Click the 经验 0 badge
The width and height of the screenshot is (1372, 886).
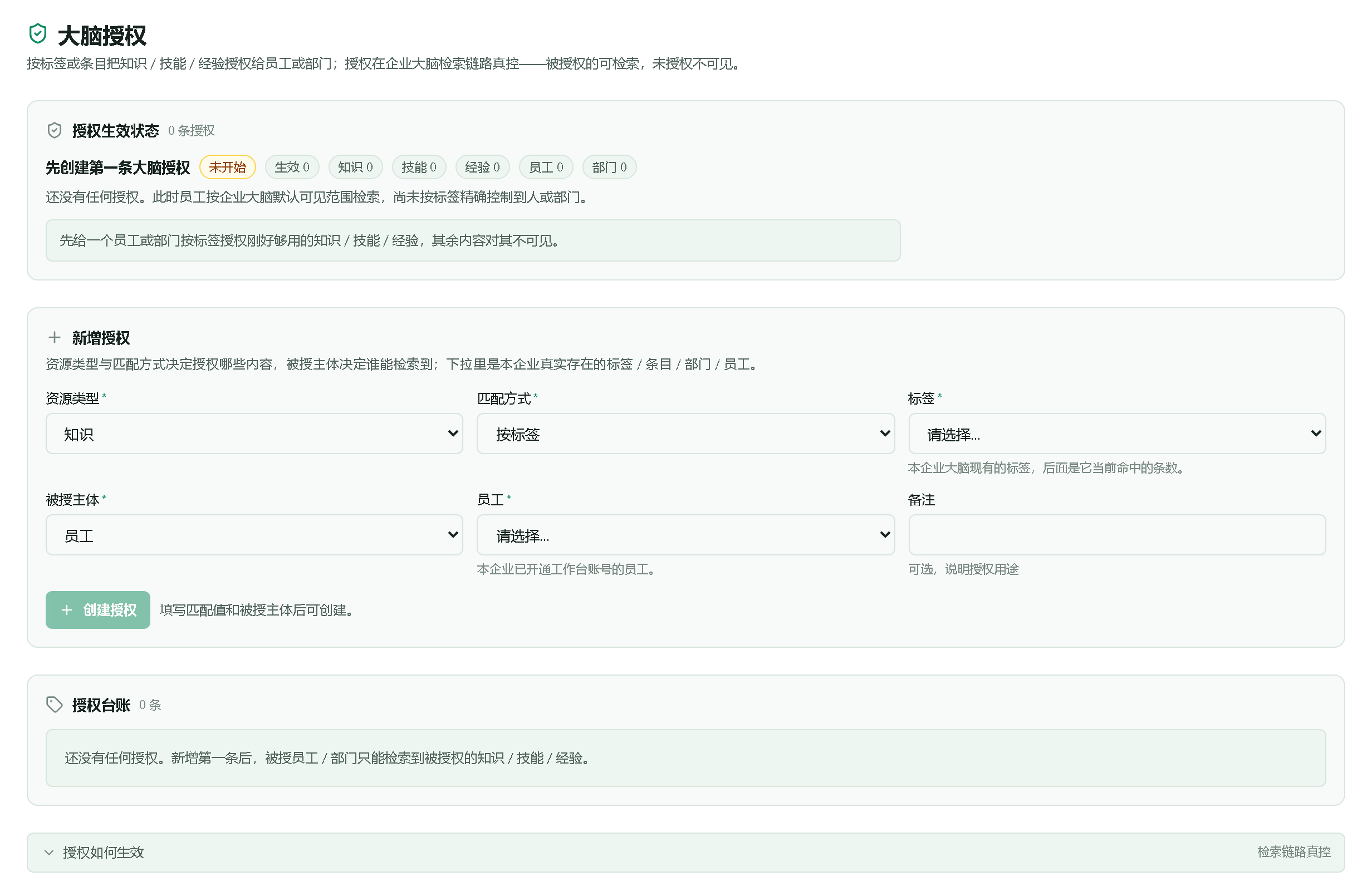tap(482, 168)
